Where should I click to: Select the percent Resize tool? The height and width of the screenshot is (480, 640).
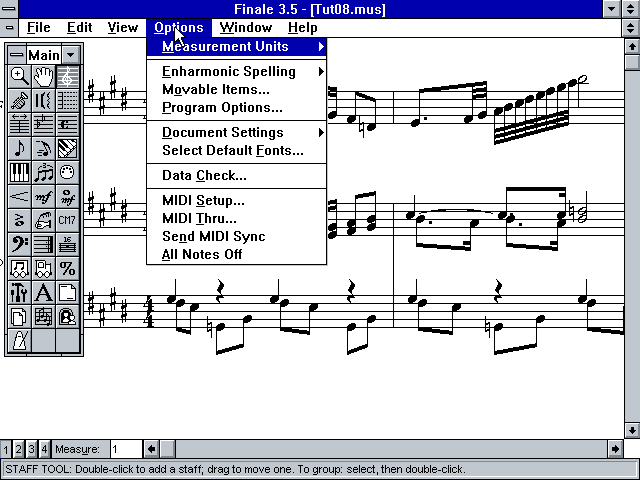click(67, 269)
